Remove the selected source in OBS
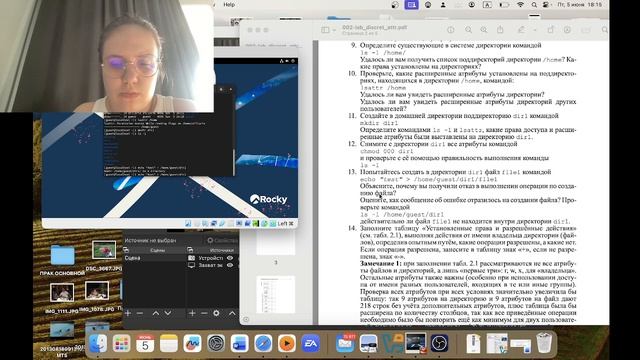This screenshot has height=360, width=640. [204, 313]
